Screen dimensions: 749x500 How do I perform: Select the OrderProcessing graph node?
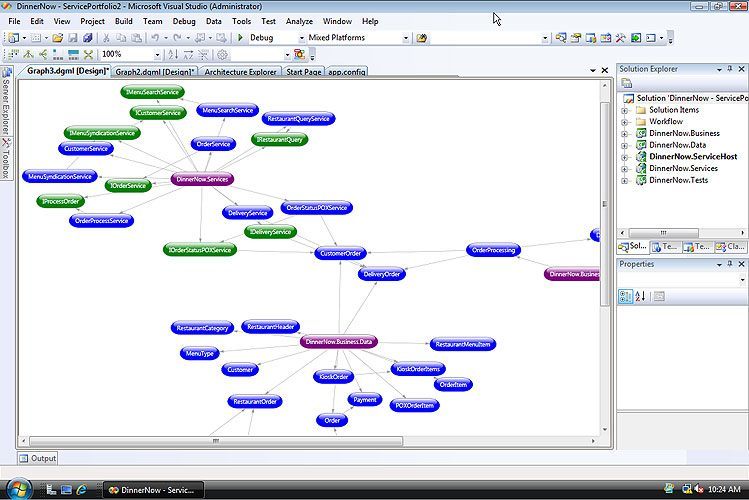coord(493,250)
